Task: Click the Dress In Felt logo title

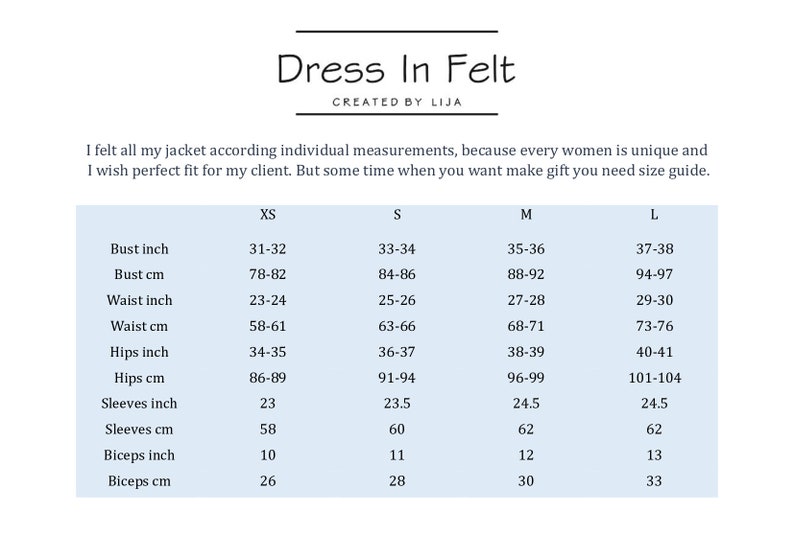Action: [396, 68]
